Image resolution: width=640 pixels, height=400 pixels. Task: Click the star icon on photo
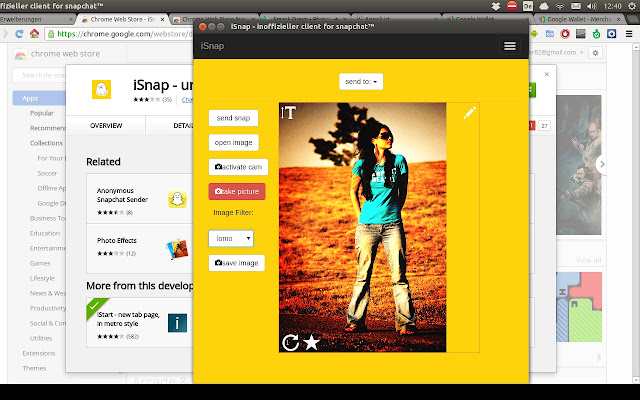pyautogui.click(x=311, y=342)
